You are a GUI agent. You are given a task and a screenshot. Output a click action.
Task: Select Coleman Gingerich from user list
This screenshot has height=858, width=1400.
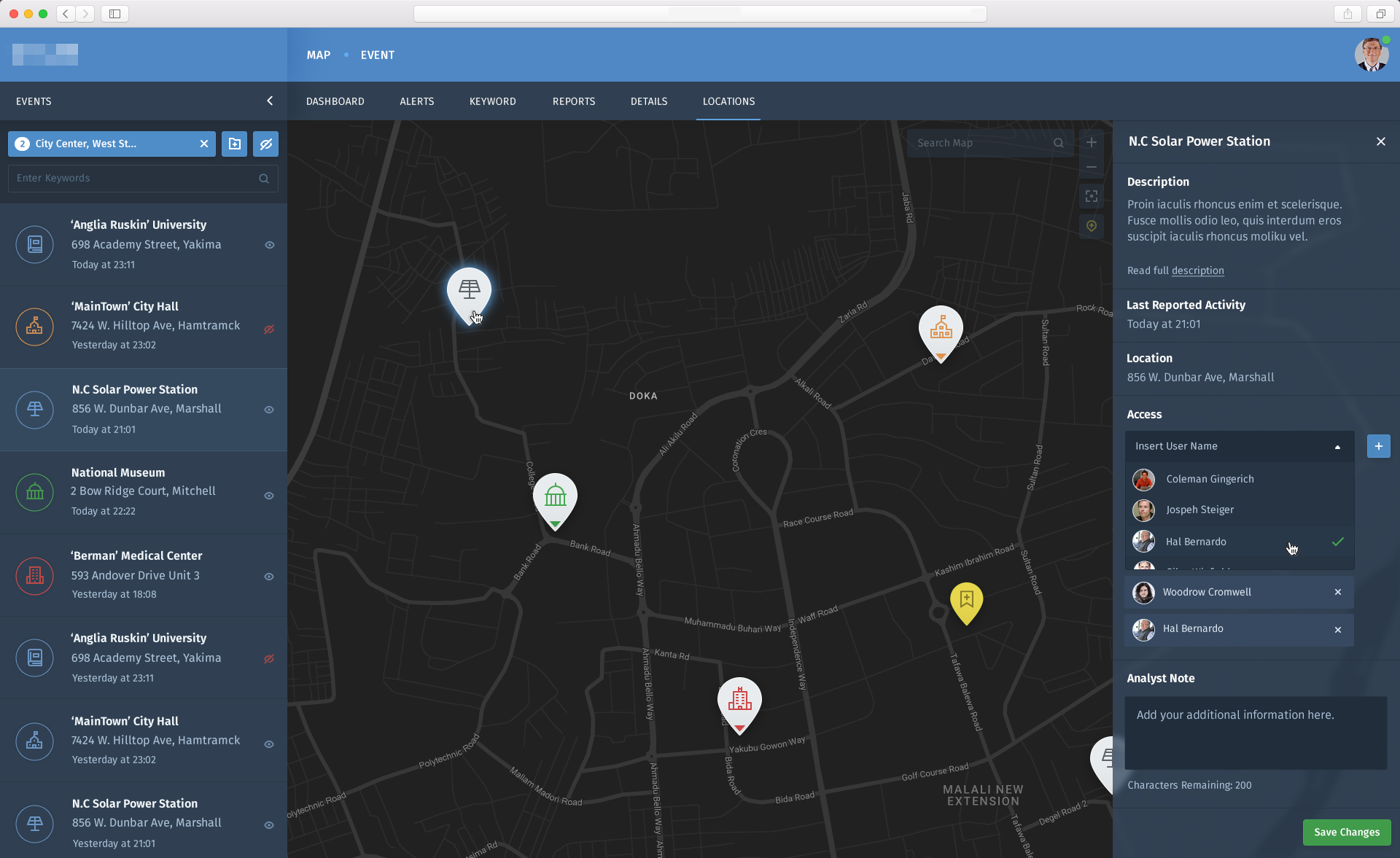(x=1239, y=479)
